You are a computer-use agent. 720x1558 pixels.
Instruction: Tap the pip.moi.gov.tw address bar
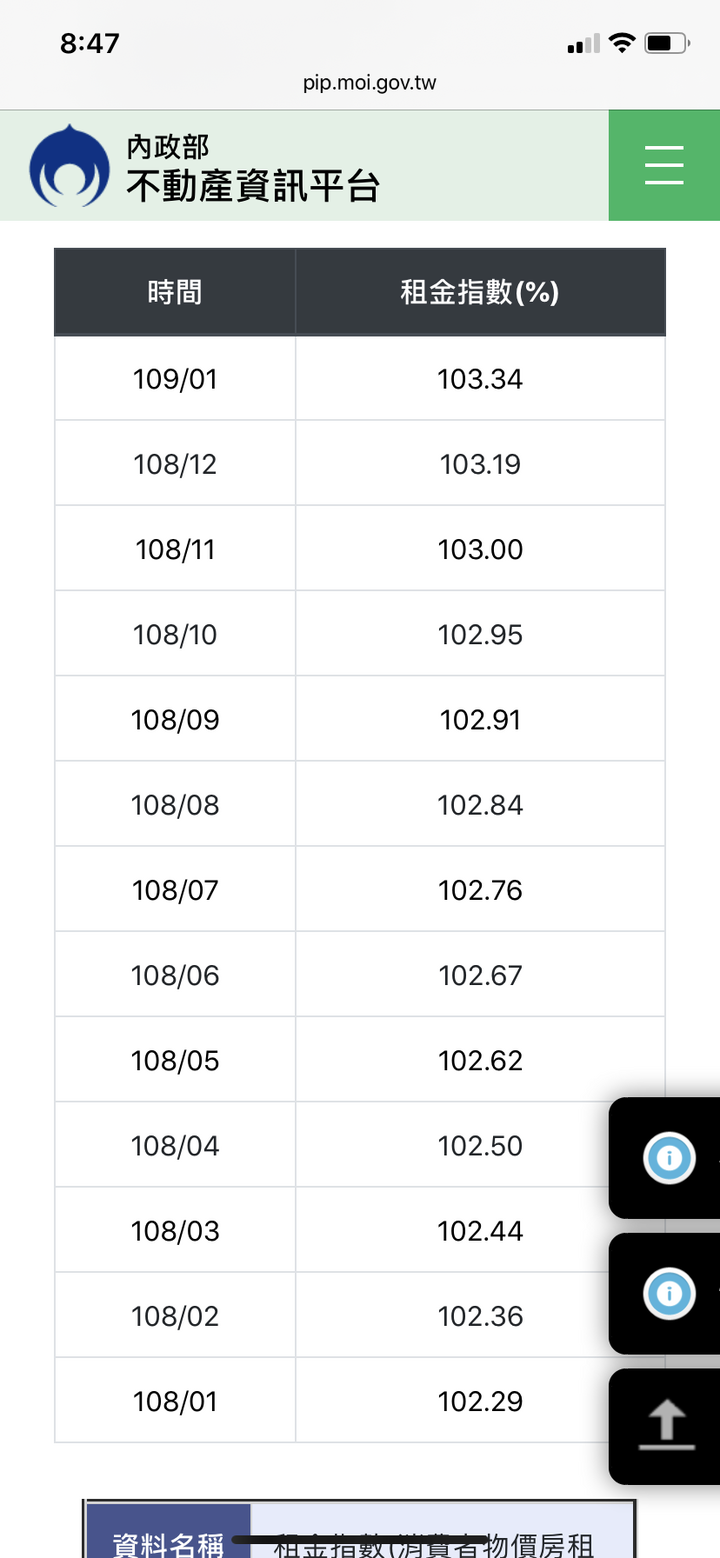click(370, 83)
